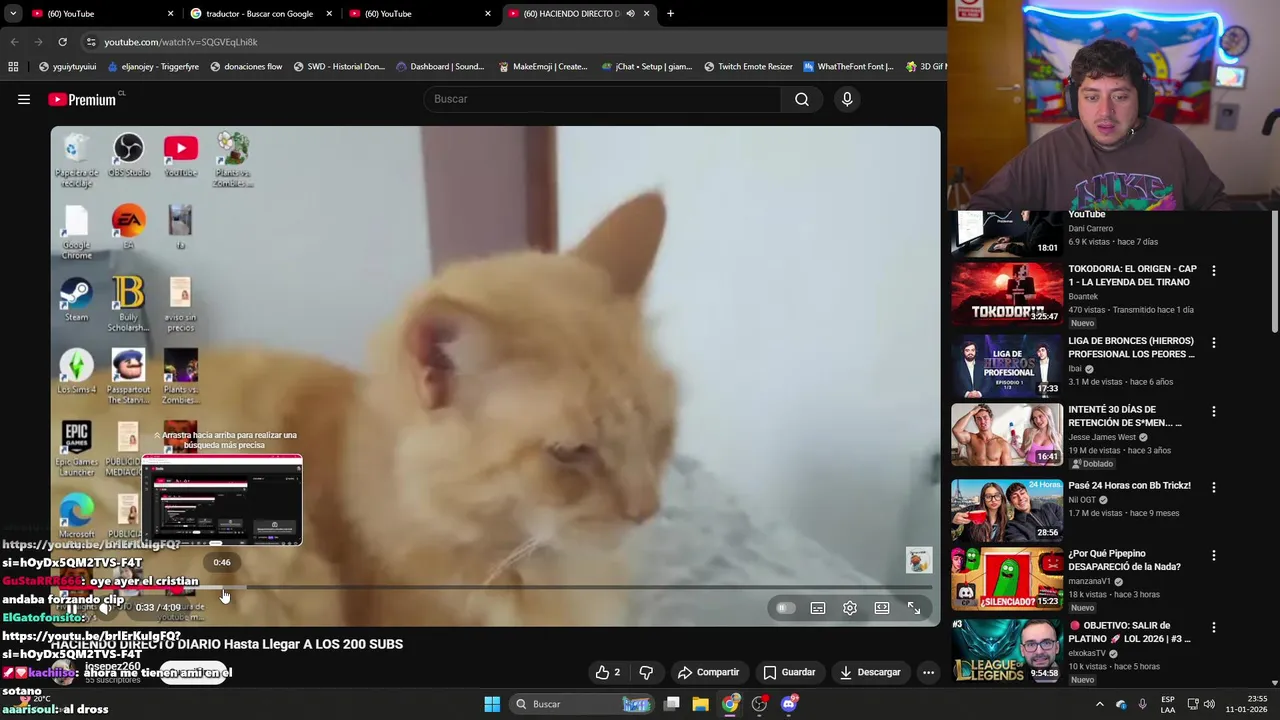Mute tab via the speaker icon on active tab
The height and width of the screenshot is (720, 1280).
[630, 14]
